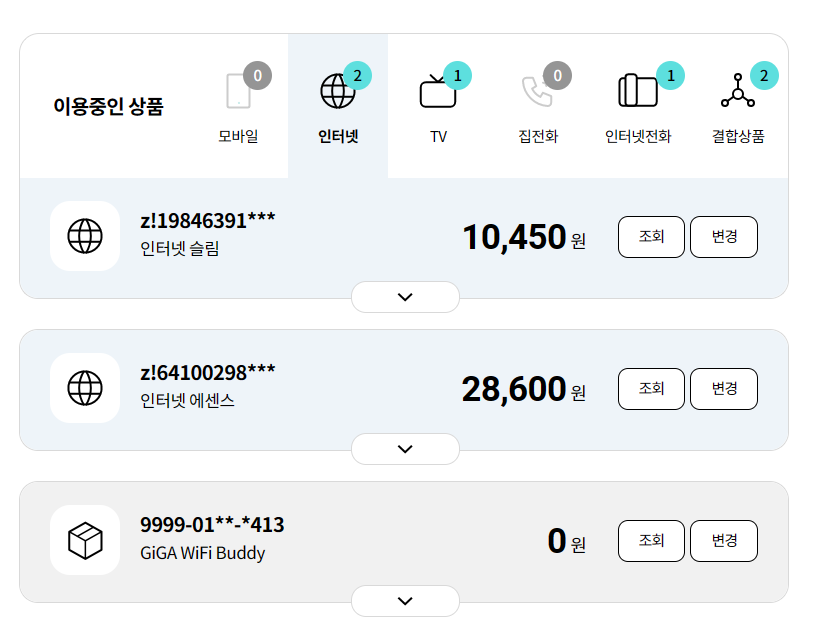Image resolution: width=815 pixels, height=625 pixels.
Task: Click globe icon beside 인터넷 슬림
Action: (85, 236)
